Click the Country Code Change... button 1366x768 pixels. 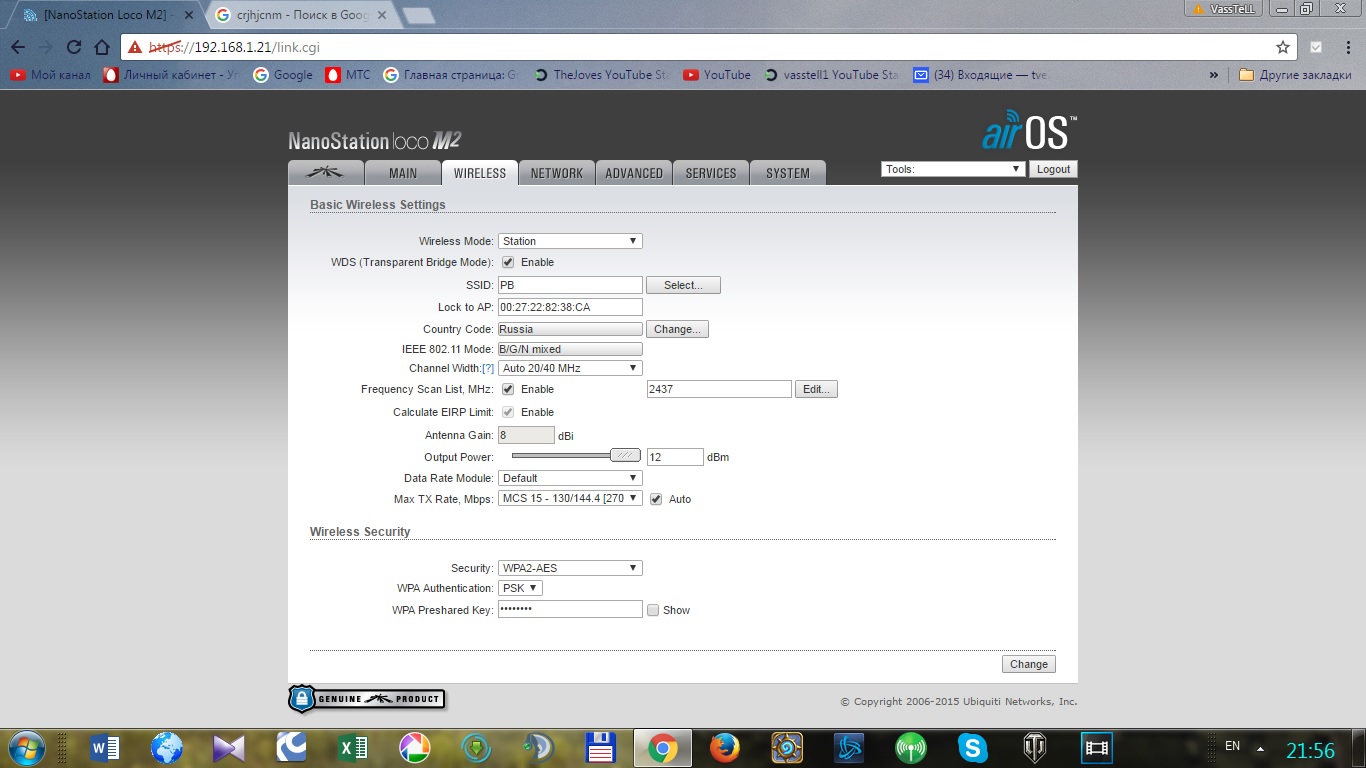677,329
